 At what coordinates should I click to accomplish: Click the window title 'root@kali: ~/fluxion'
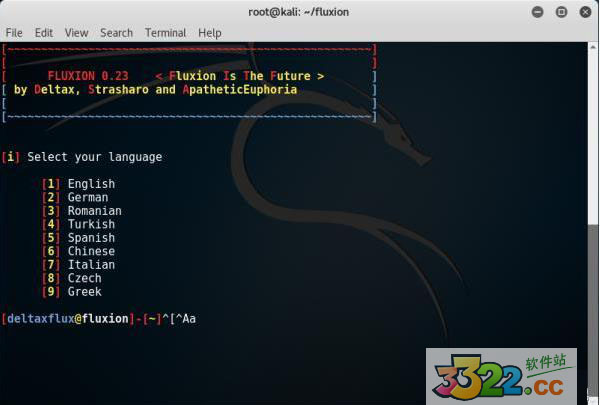coord(298,12)
